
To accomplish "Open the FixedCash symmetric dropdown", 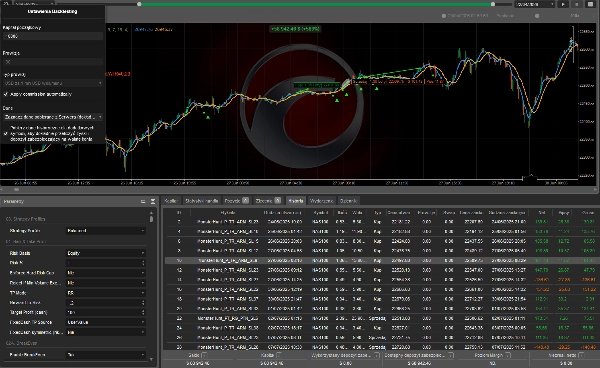I will 106,332.
